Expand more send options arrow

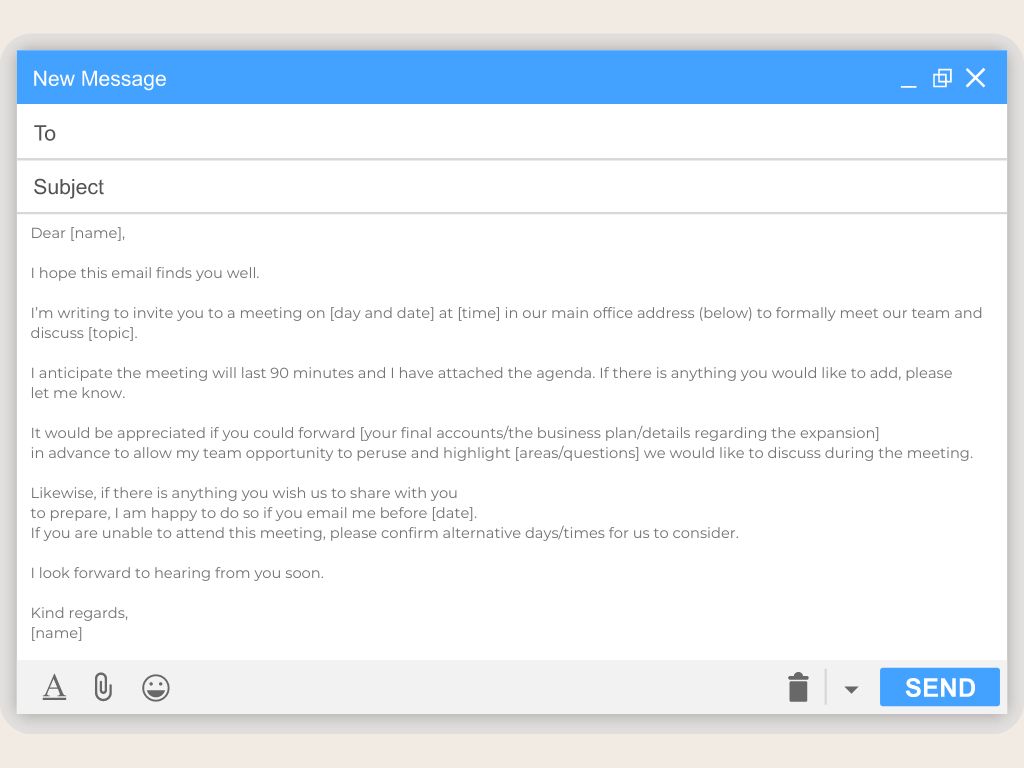tap(851, 689)
